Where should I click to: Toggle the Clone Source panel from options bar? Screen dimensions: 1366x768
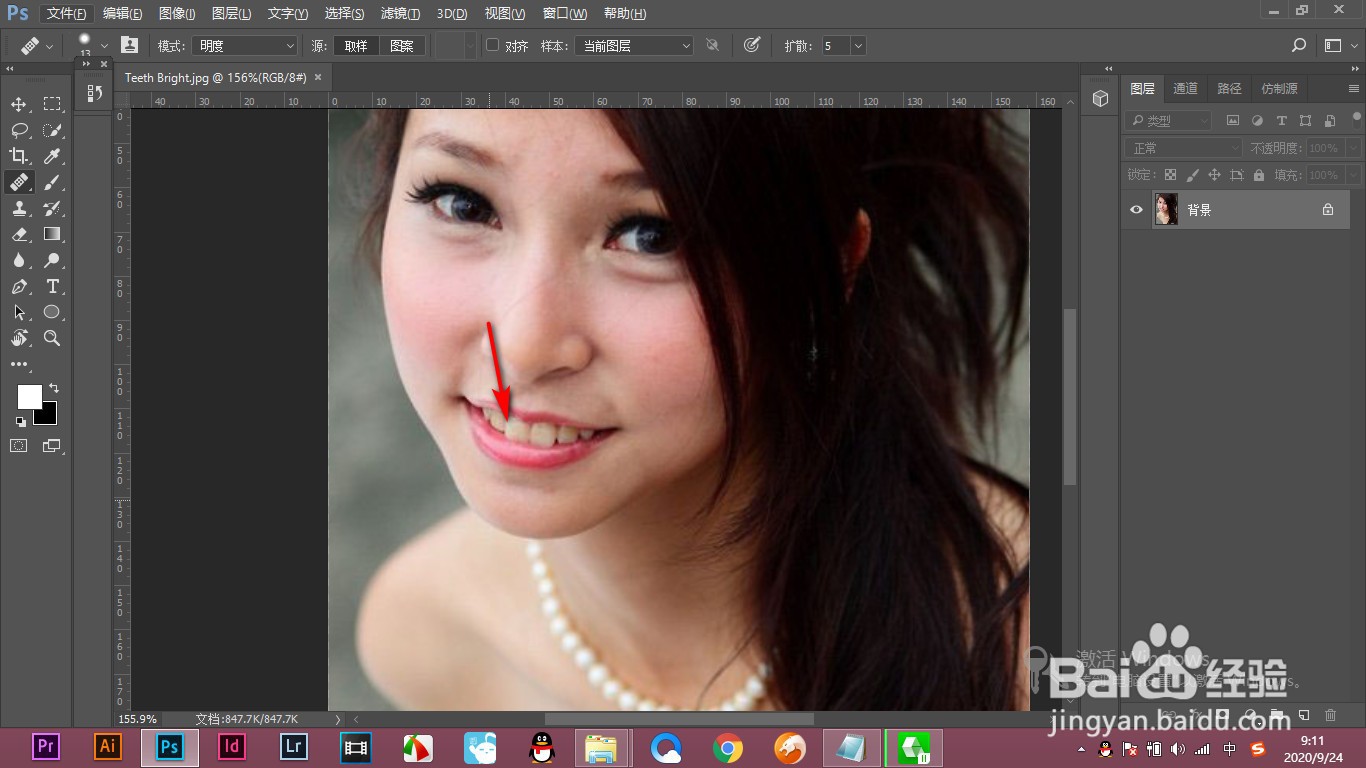tap(130, 45)
